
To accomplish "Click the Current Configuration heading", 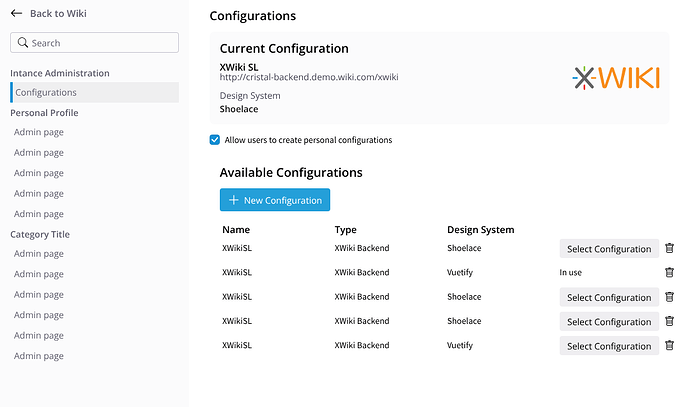I will 284,48.
